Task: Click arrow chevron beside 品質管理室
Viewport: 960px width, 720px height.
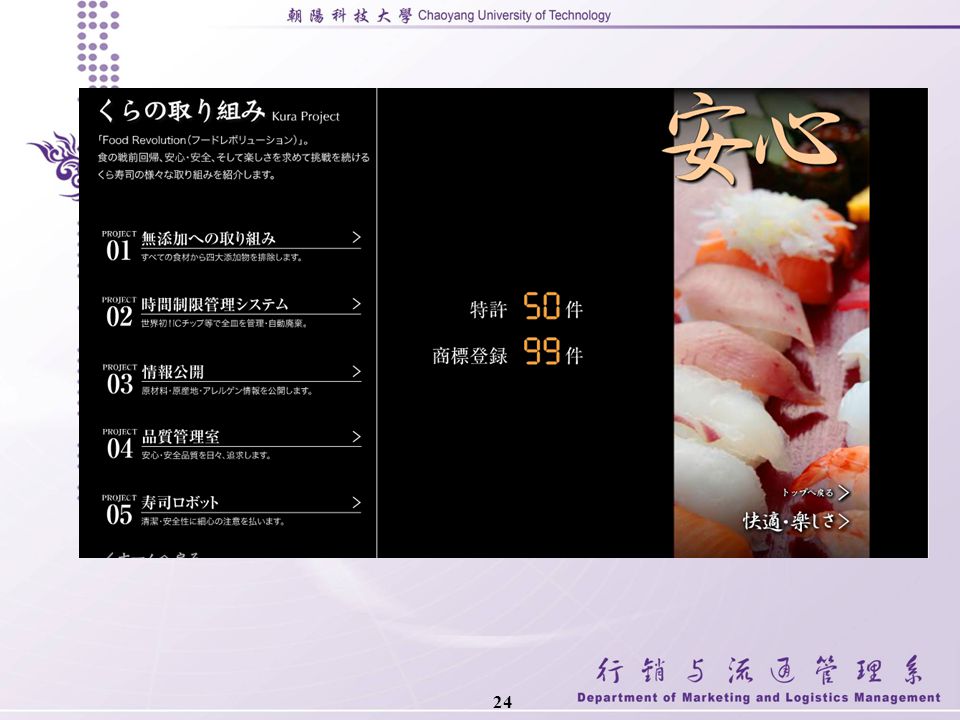Action: coord(356,437)
